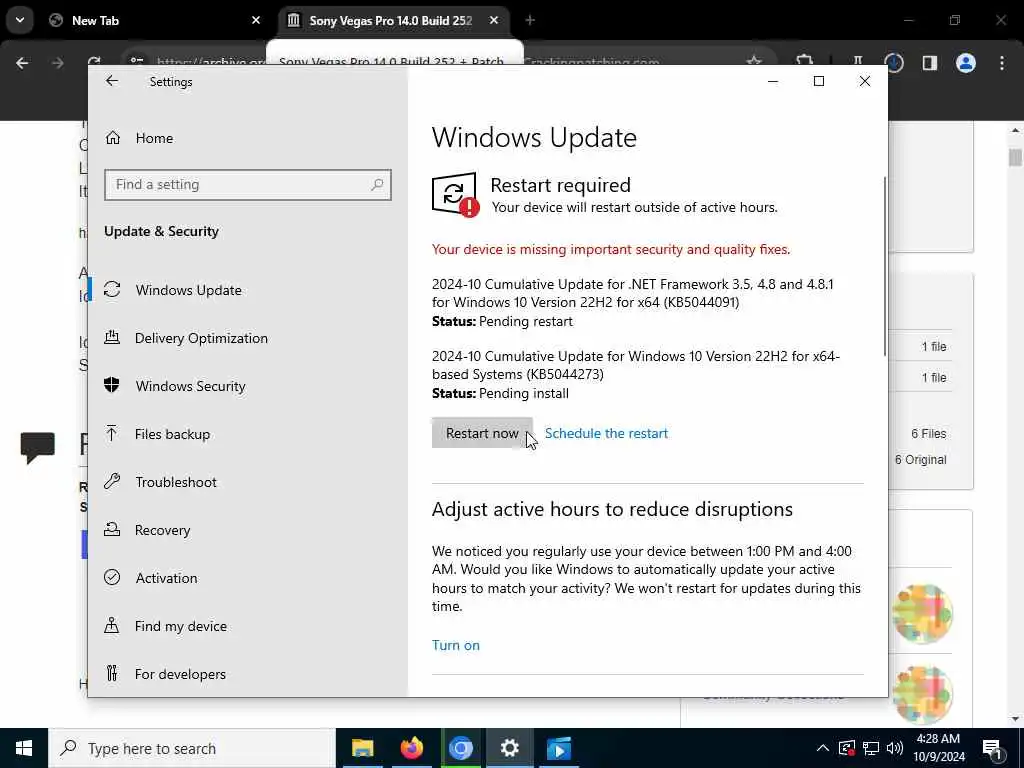Go back using Settings back arrow

(x=112, y=81)
